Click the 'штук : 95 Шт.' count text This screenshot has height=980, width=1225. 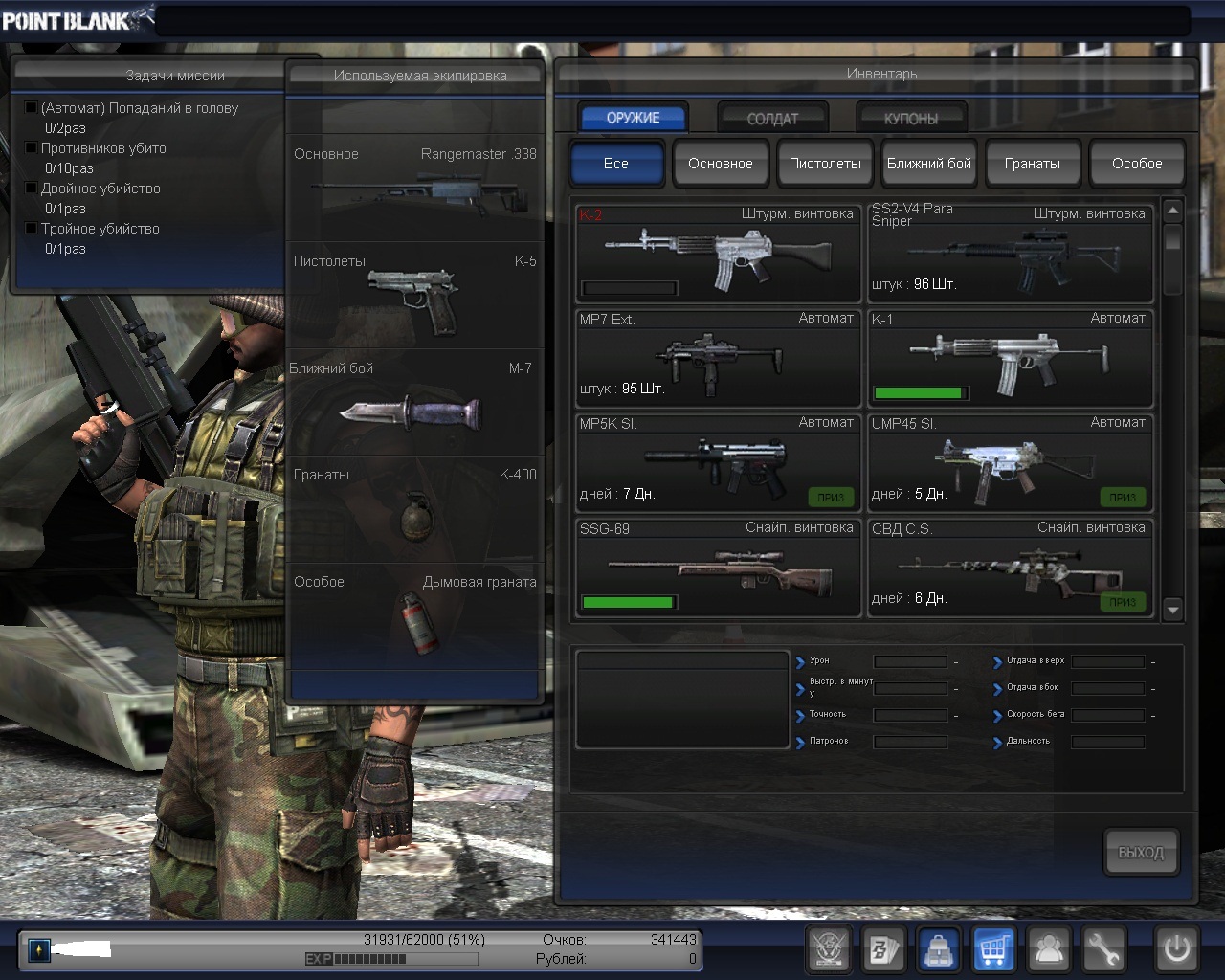(622, 389)
